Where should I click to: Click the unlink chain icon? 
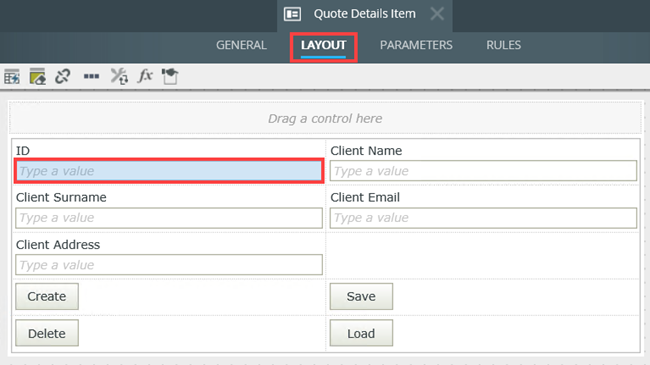[x=63, y=76]
